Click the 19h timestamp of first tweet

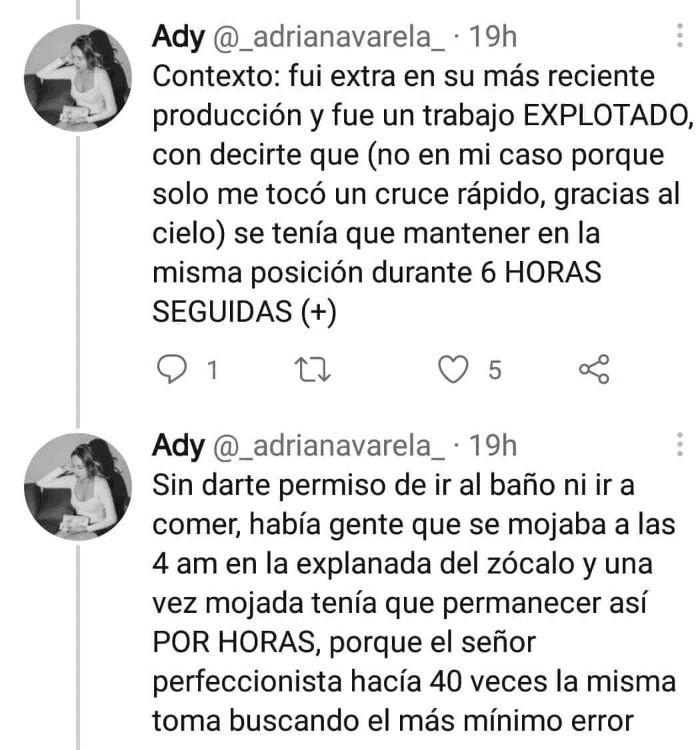click(493, 36)
